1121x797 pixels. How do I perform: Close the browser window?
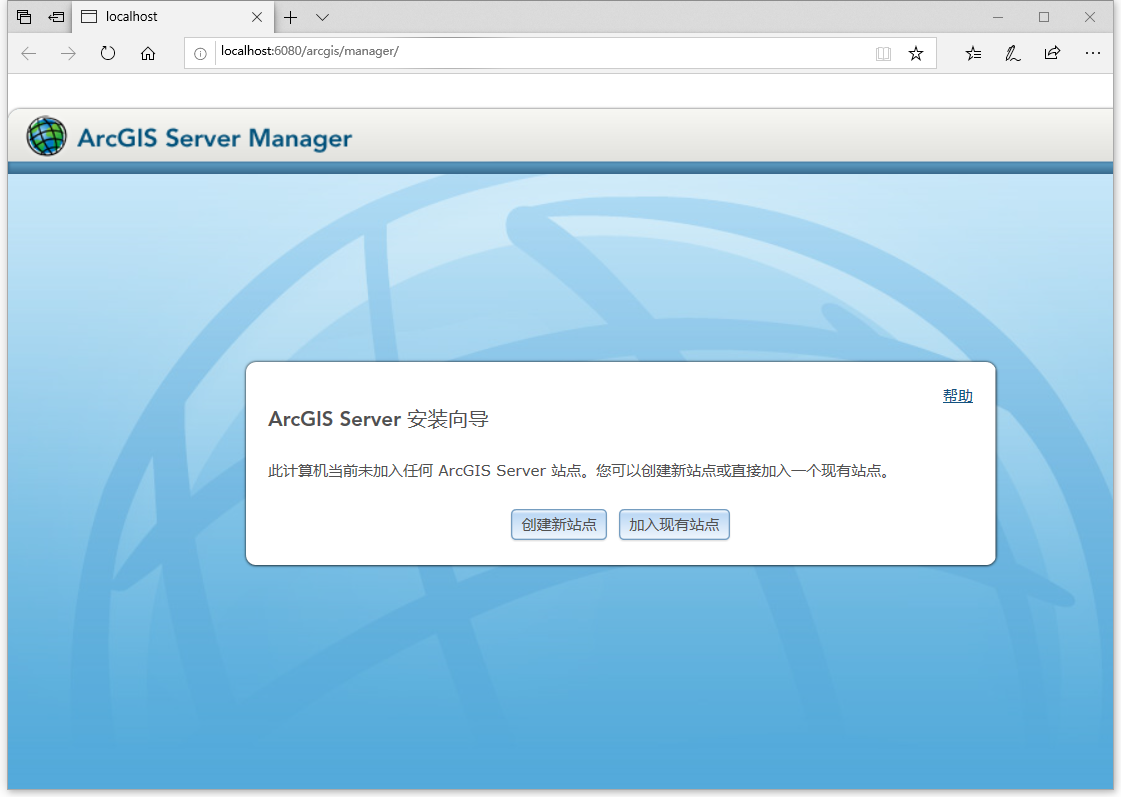pyautogui.click(x=1090, y=17)
